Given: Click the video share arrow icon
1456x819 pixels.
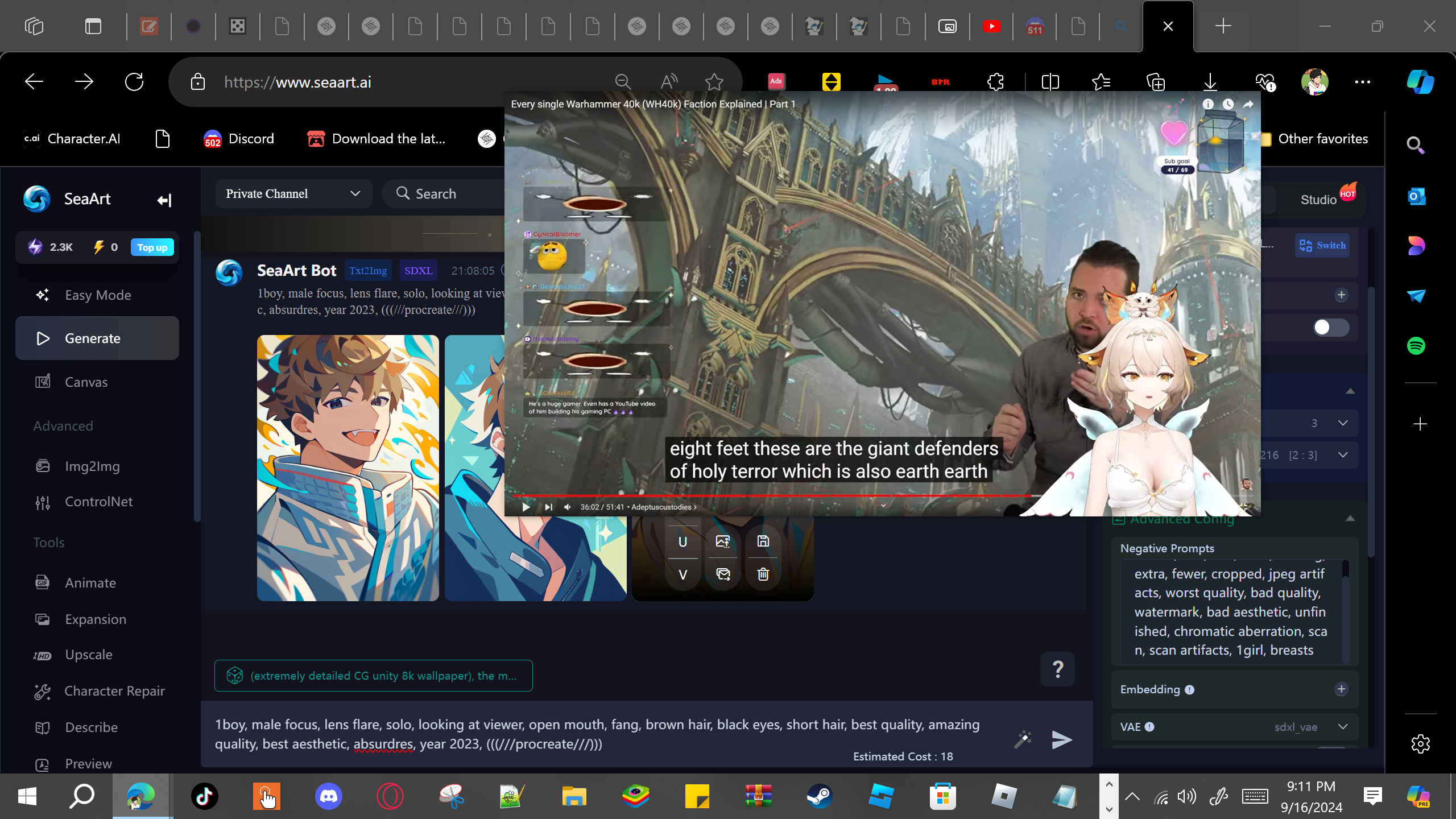Looking at the screenshot, I should click(x=1248, y=104).
